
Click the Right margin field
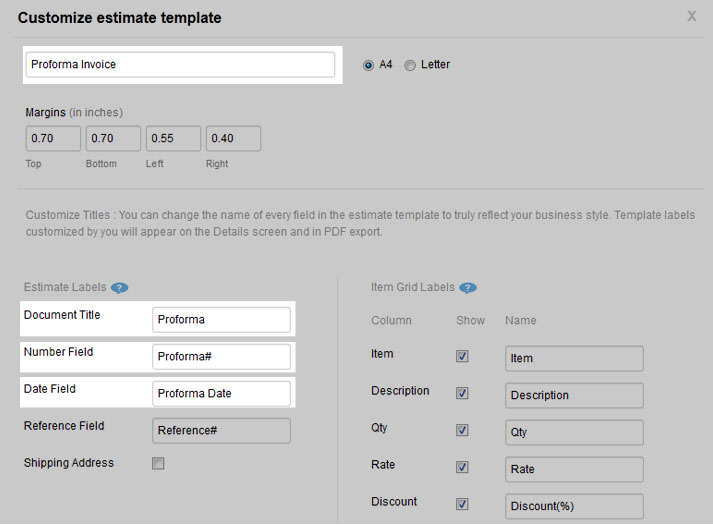point(233,138)
